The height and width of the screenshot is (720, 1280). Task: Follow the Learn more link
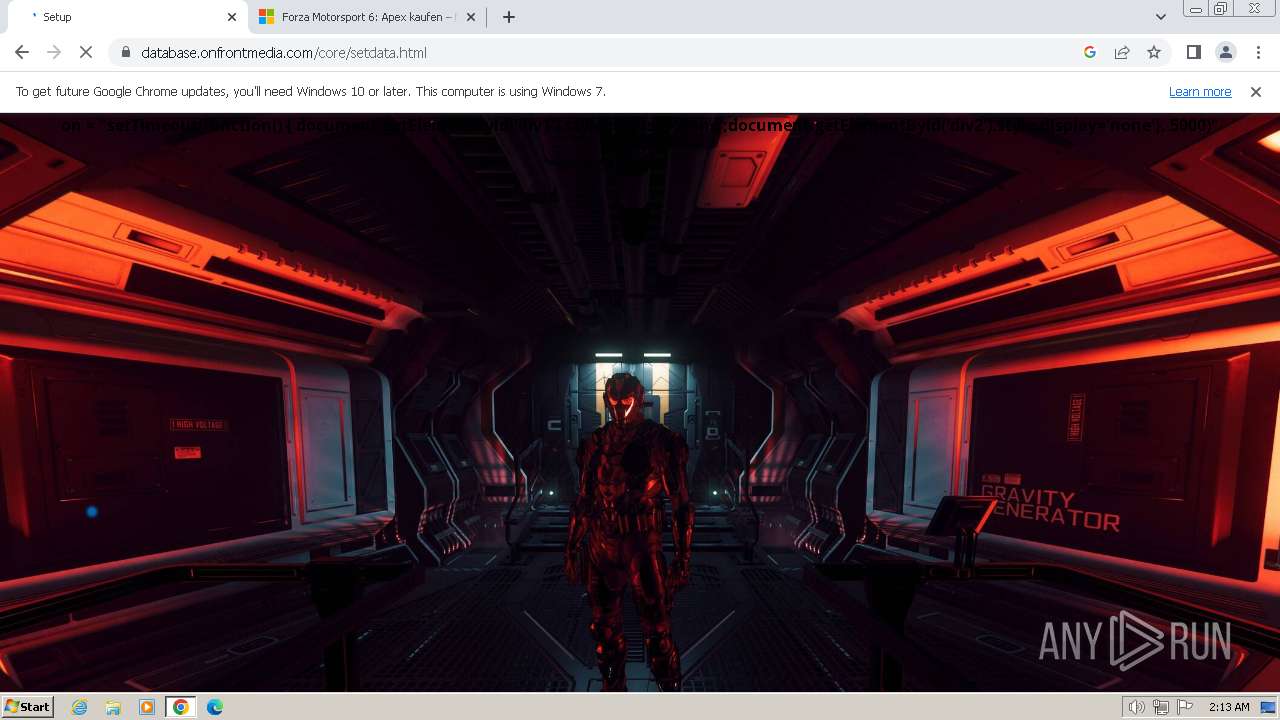[1199, 91]
